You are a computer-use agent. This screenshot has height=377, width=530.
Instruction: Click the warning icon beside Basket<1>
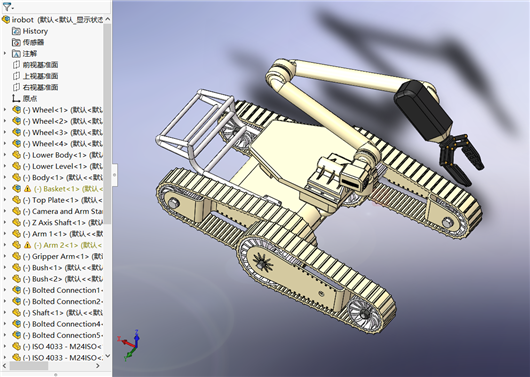pyautogui.click(x=27, y=189)
